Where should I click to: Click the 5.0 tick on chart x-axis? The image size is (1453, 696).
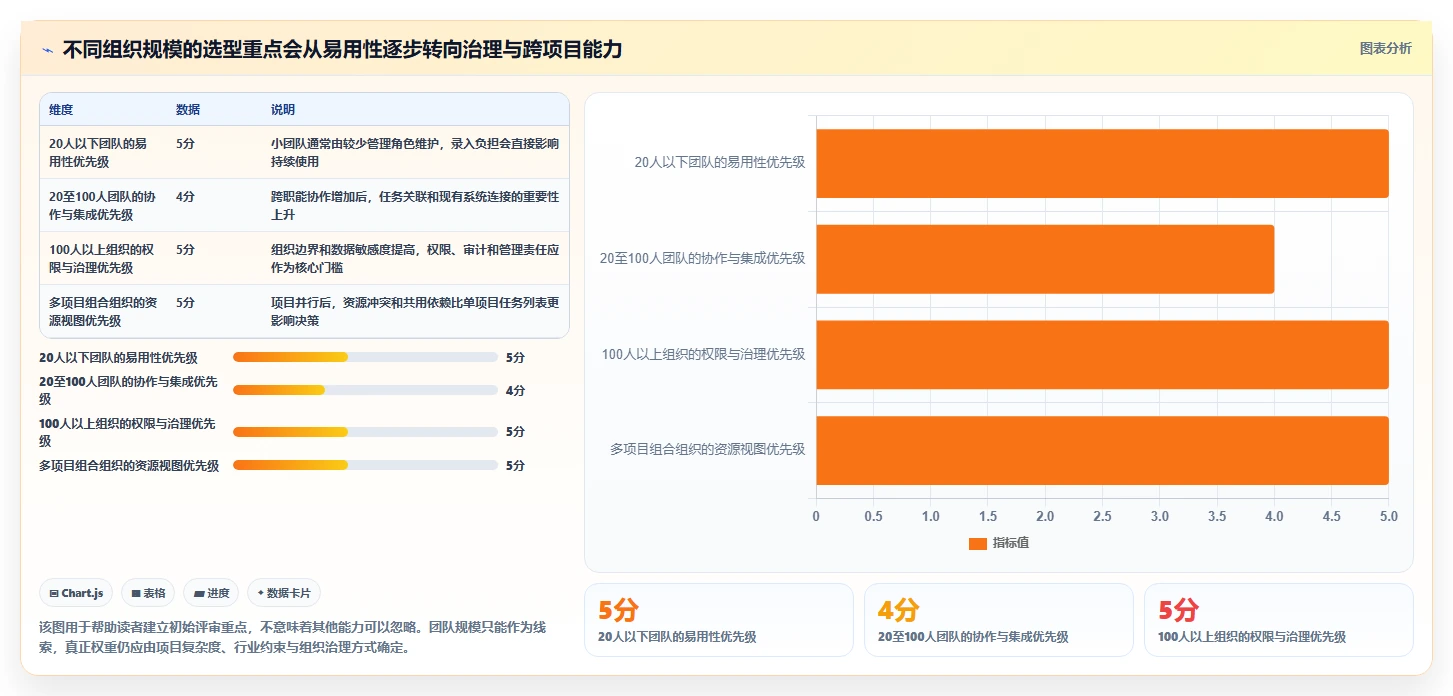pos(1388,516)
